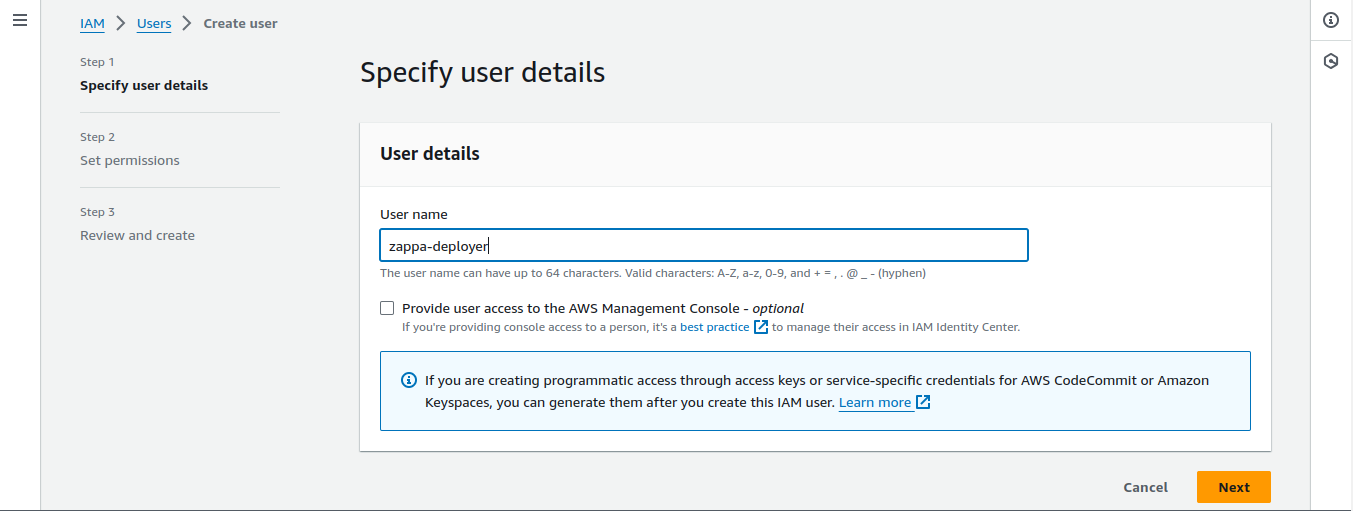Select Step 3 Review and create
The height and width of the screenshot is (511, 1353).
tap(137, 235)
